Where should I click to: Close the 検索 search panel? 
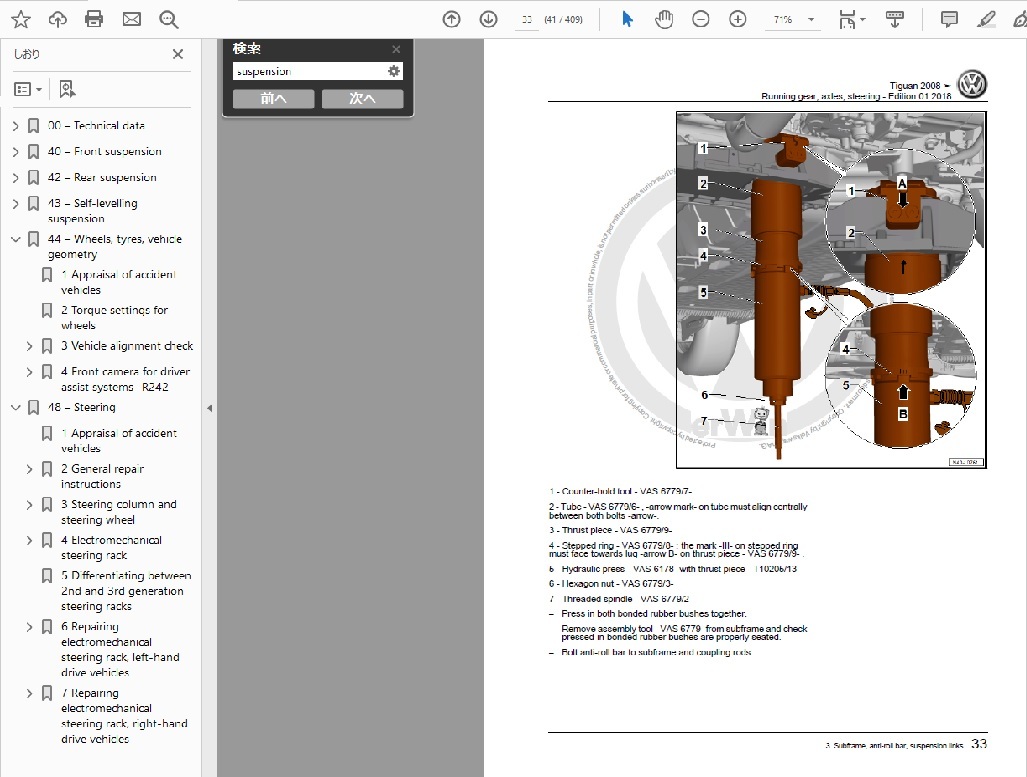(x=396, y=49)
